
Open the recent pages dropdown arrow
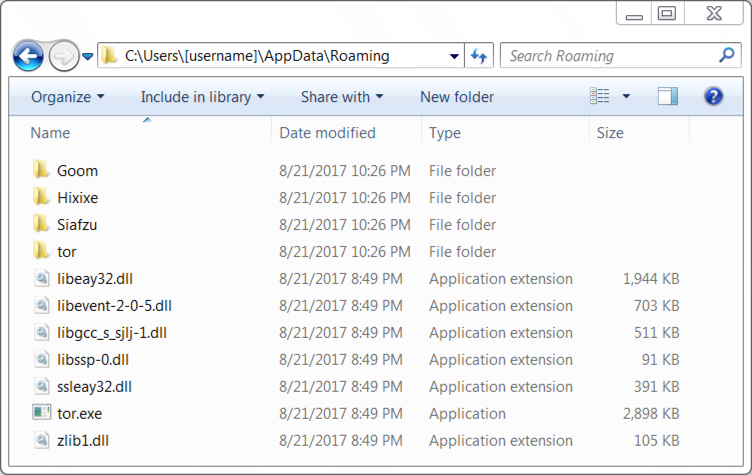pyautogui.click(x=87, y=57)
